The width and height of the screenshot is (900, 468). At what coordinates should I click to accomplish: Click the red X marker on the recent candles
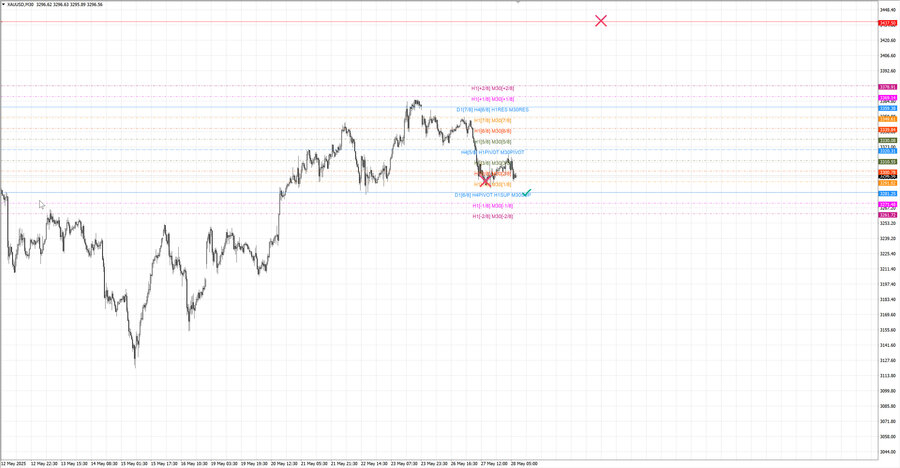(x=486, y=181)
